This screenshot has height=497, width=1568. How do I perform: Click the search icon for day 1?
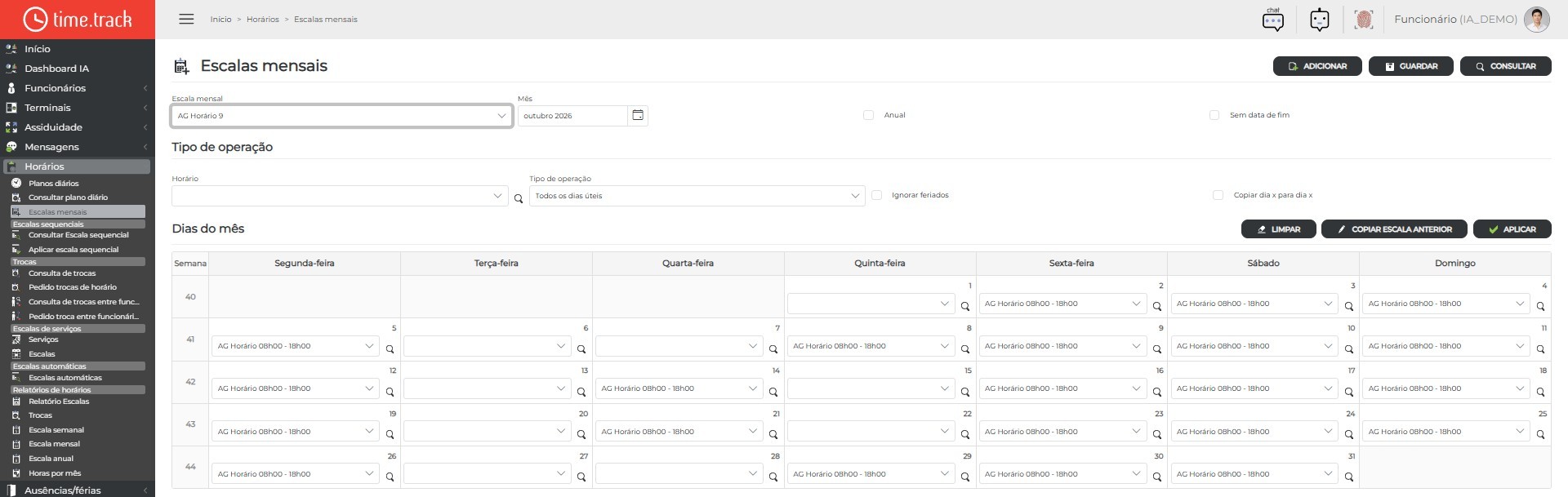tap(965, 306)
